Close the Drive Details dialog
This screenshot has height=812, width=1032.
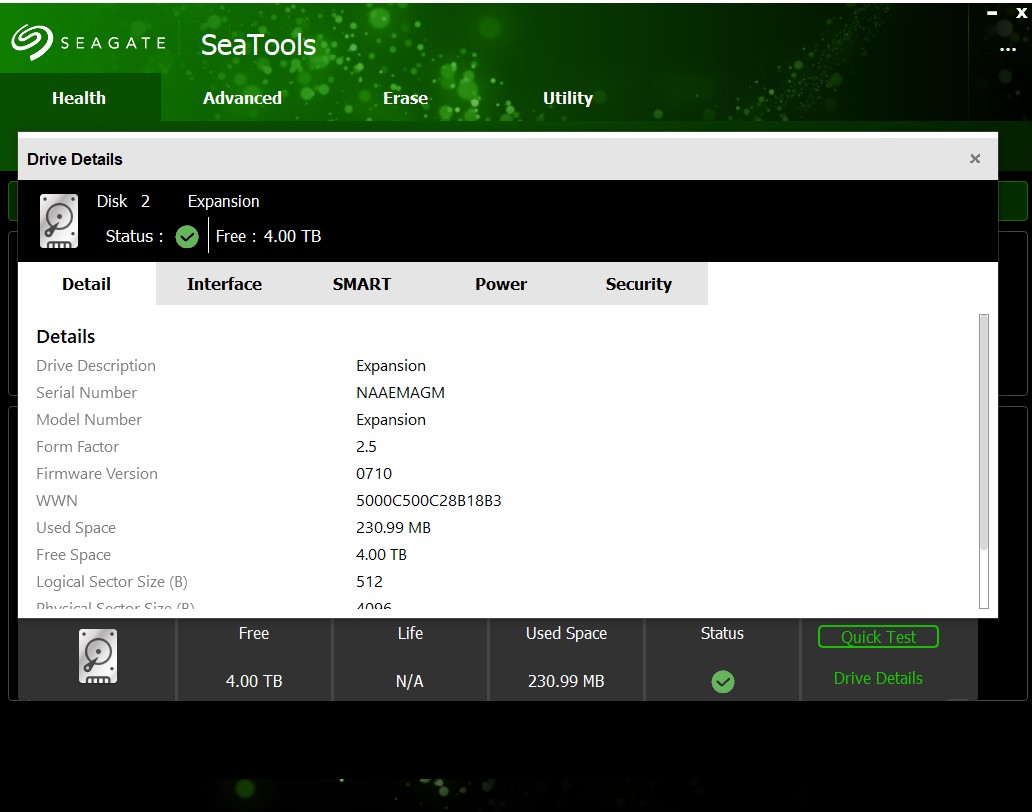pyautogui.click(x=975, y=159)
